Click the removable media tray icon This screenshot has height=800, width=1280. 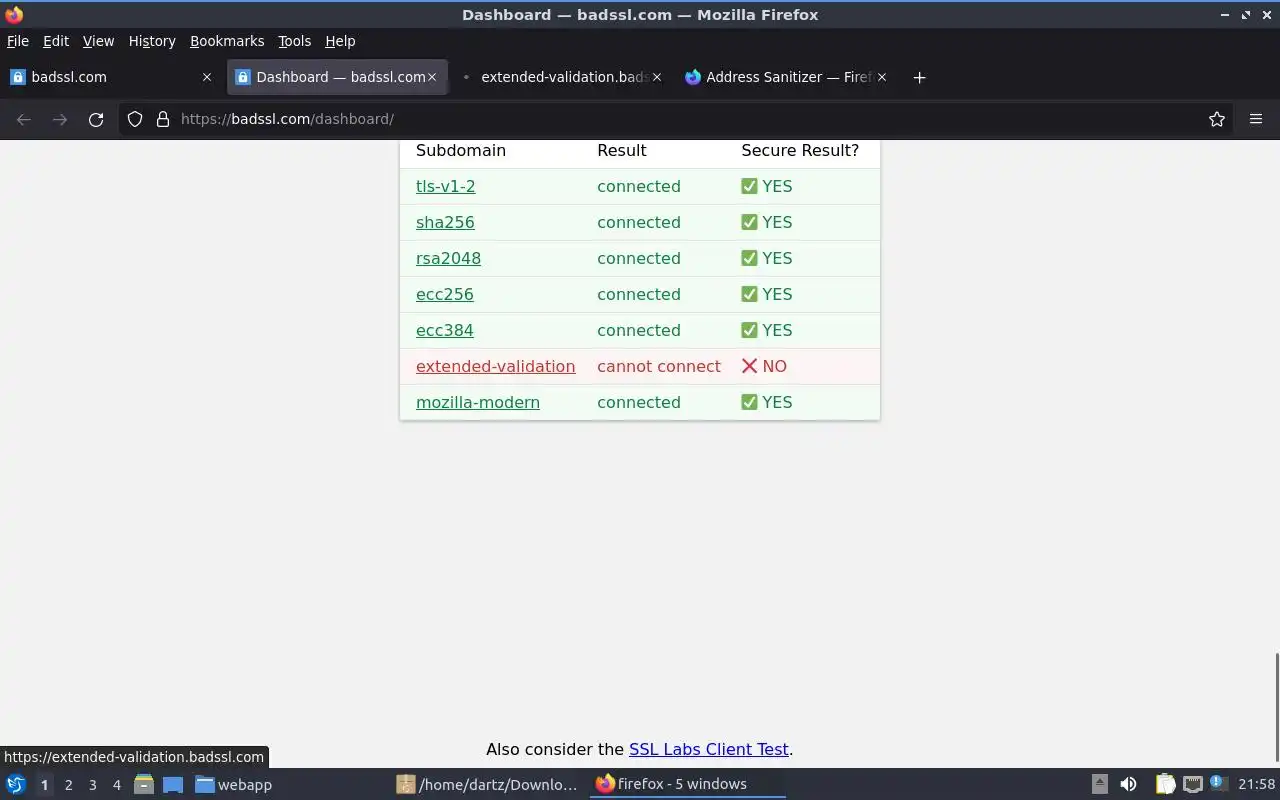[x=1099, y=784]
